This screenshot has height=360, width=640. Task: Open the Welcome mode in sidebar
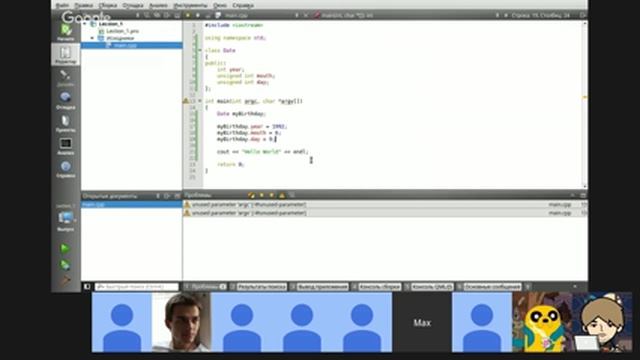65,32
